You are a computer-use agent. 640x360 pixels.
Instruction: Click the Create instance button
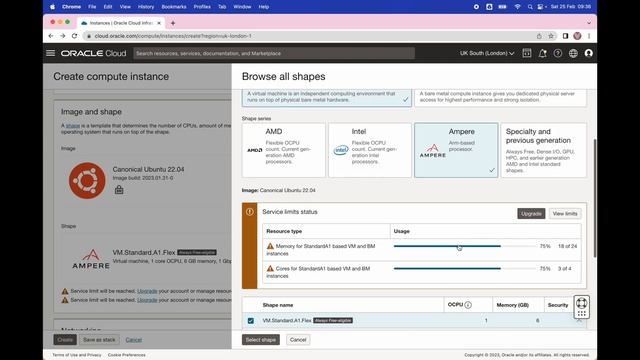[x=65, y=340]
